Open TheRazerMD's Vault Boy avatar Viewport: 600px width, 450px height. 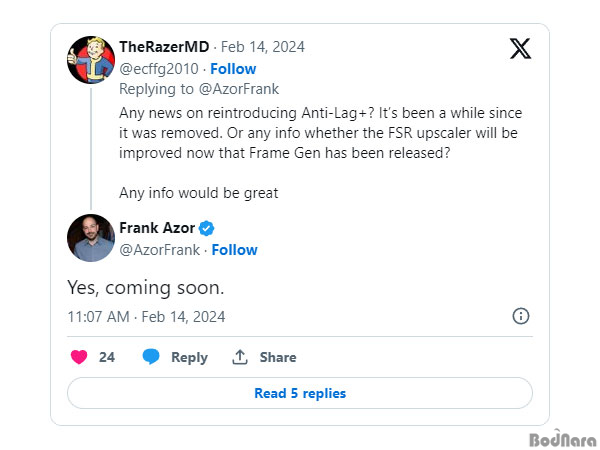91,60
